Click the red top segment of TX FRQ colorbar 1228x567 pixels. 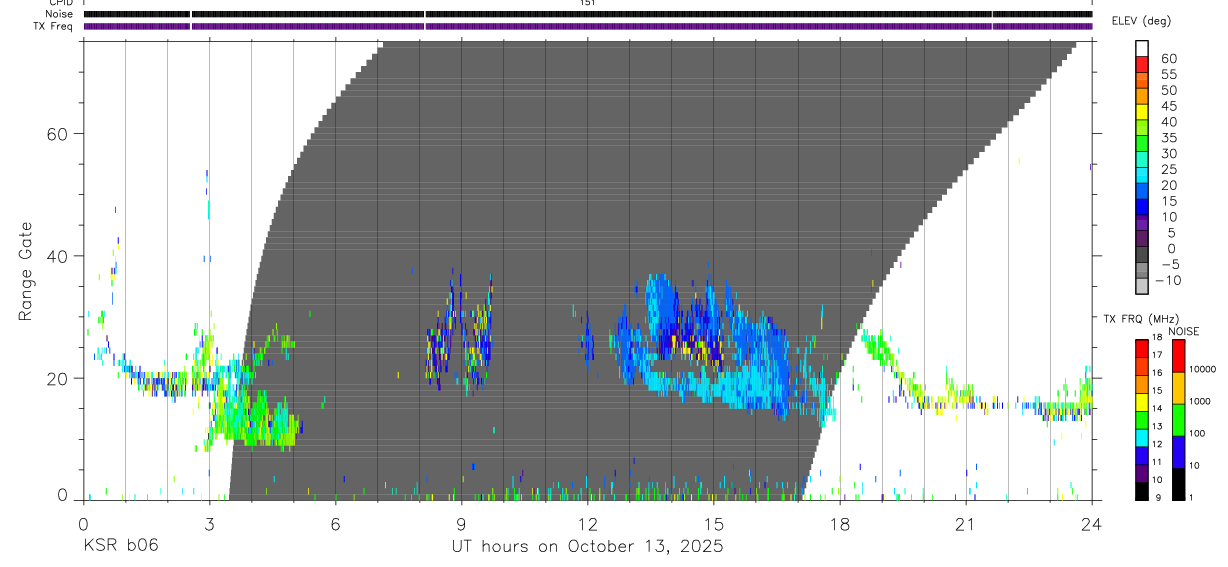(1141, 348)
